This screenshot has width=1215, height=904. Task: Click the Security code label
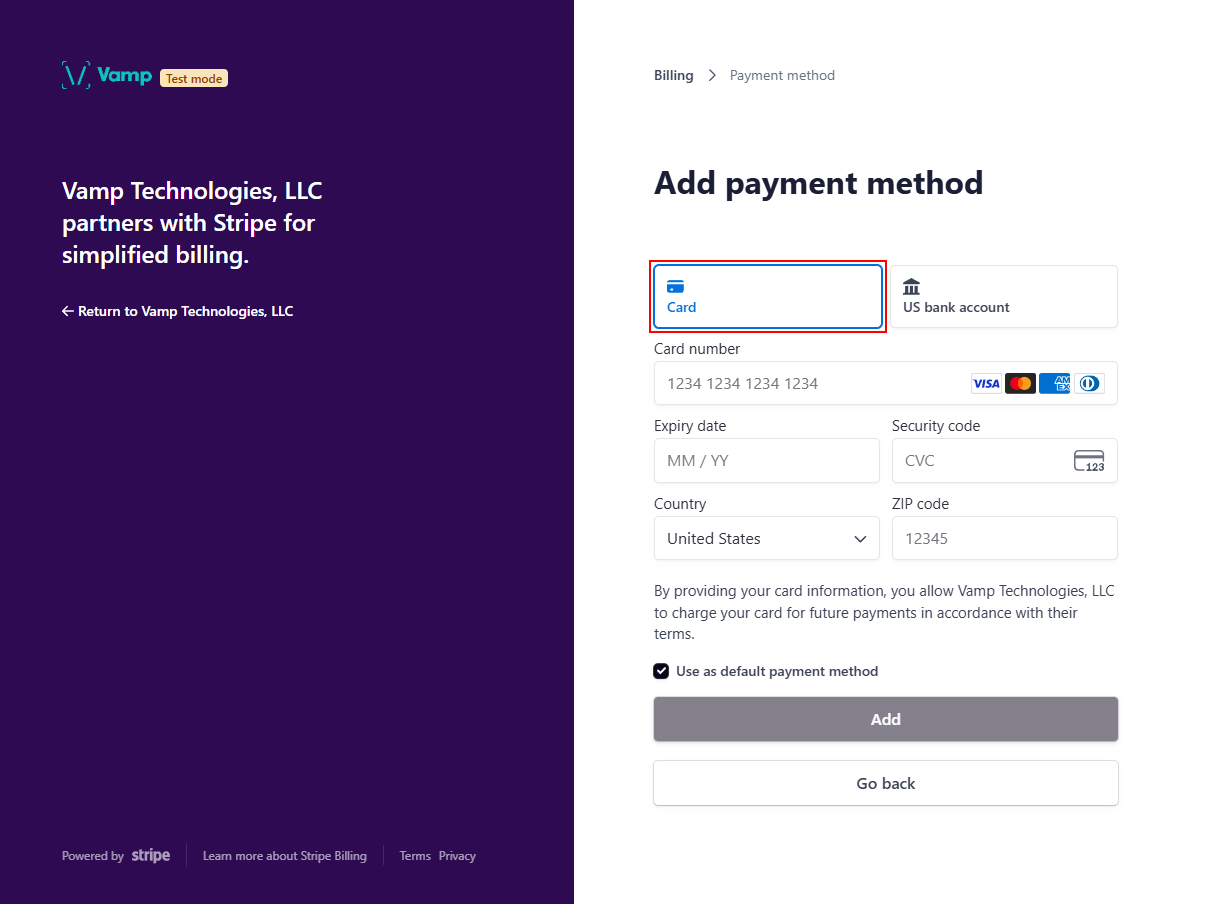tap(936, 426)
